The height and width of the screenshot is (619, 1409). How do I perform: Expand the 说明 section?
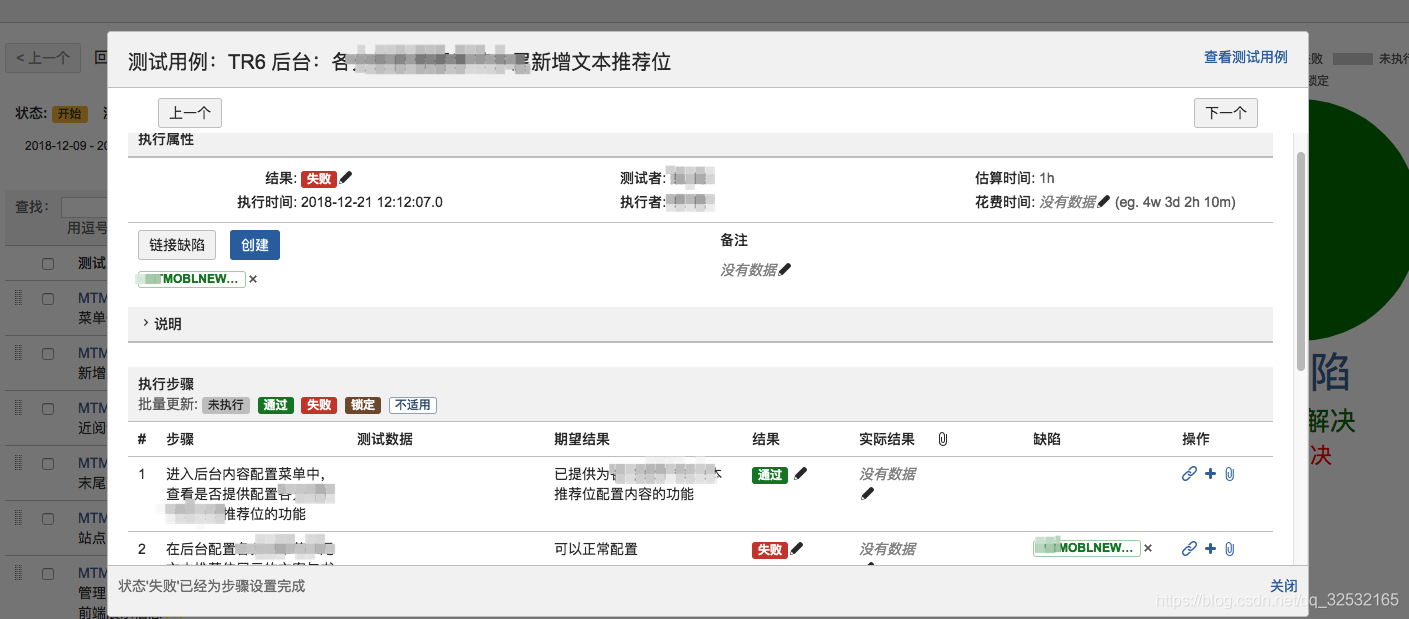click(162, 324)
